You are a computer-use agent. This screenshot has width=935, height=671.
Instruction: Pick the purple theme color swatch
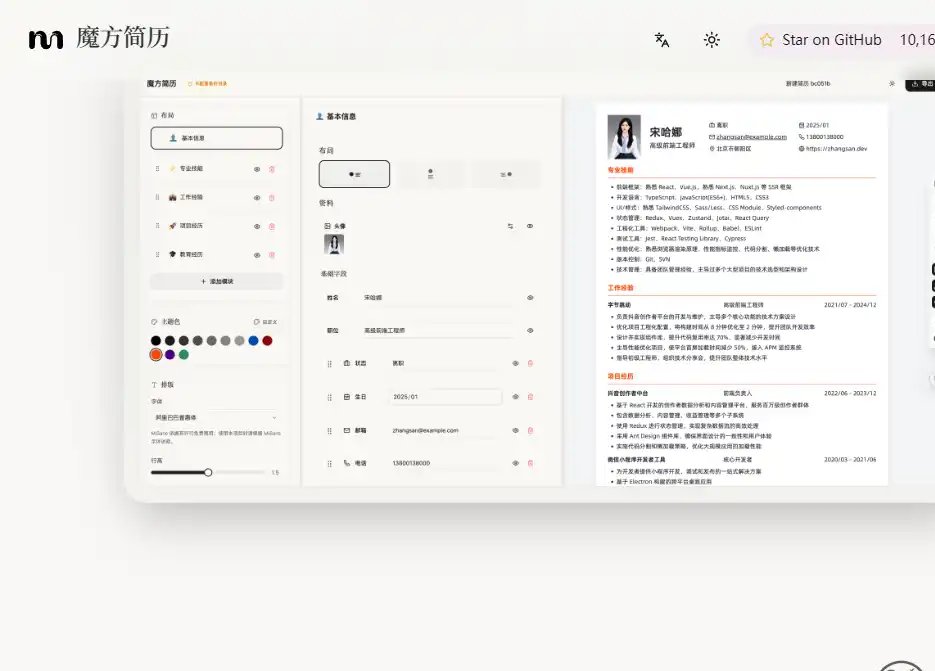[170, 355]
